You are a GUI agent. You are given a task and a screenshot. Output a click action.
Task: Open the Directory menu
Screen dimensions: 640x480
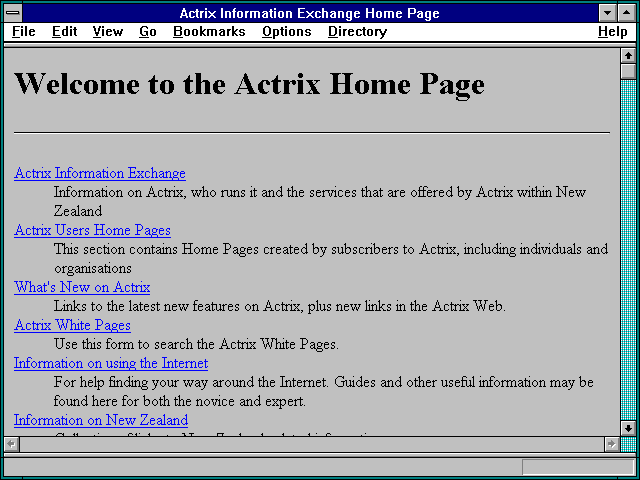(358, 32)
